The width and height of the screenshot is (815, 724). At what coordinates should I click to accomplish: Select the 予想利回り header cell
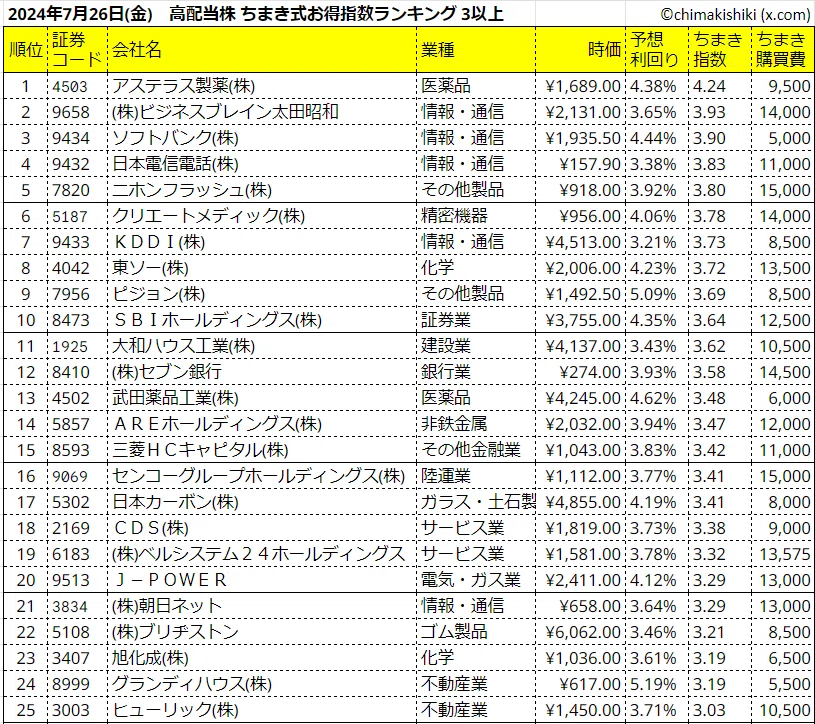point(657,50)
